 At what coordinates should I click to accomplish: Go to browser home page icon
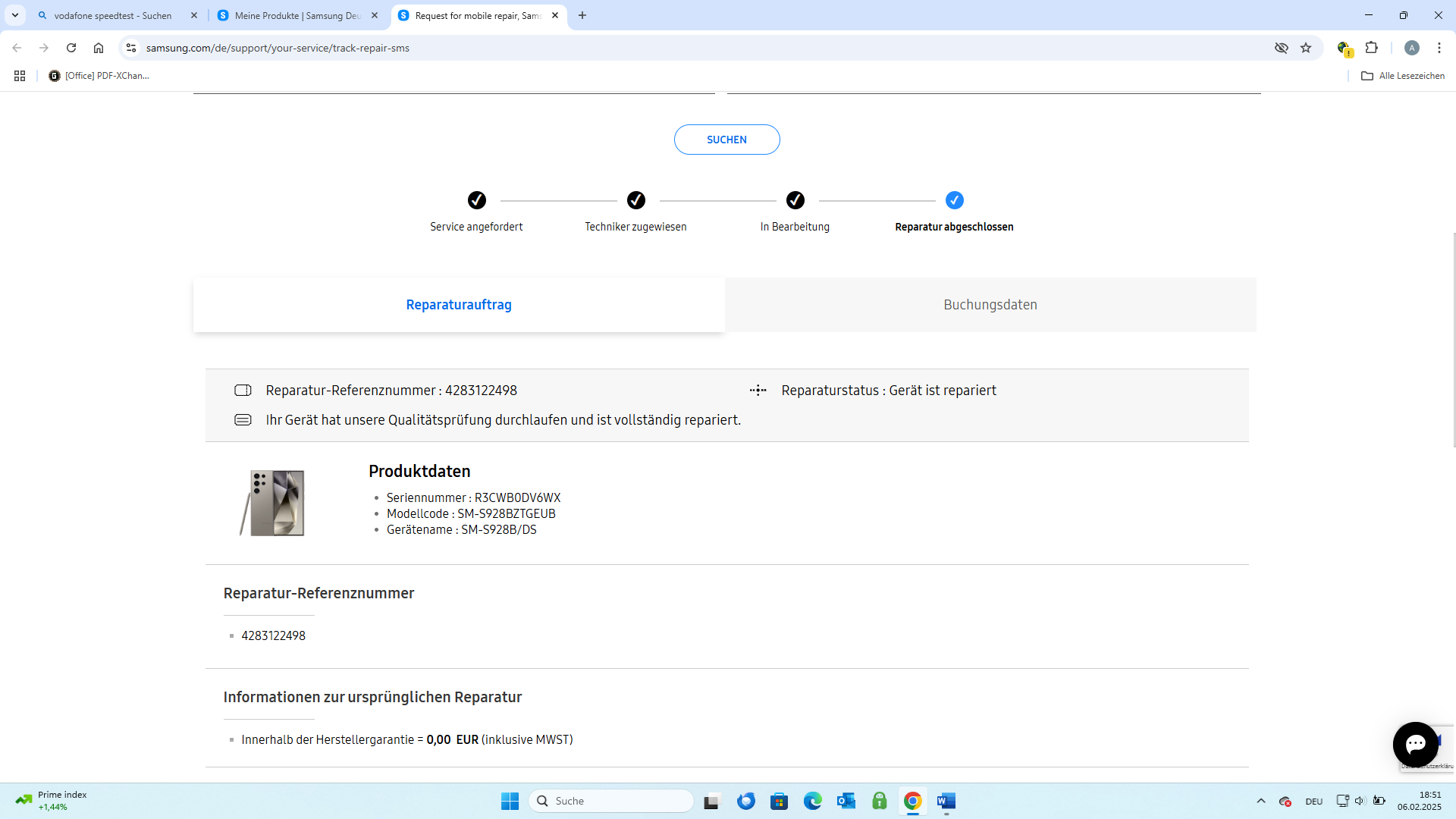[x=99, y=48]
